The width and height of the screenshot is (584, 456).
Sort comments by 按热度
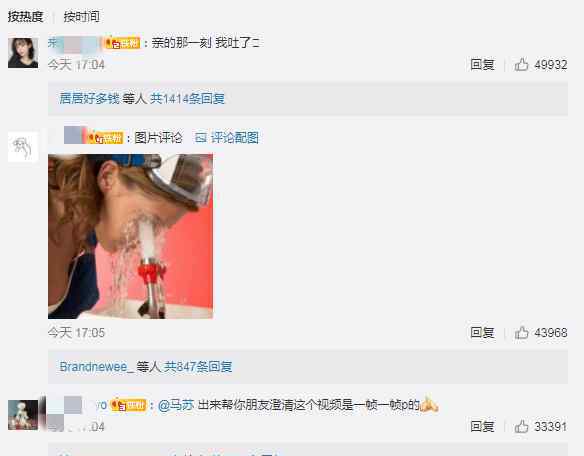pyautogui.click(x=25, y=17)
